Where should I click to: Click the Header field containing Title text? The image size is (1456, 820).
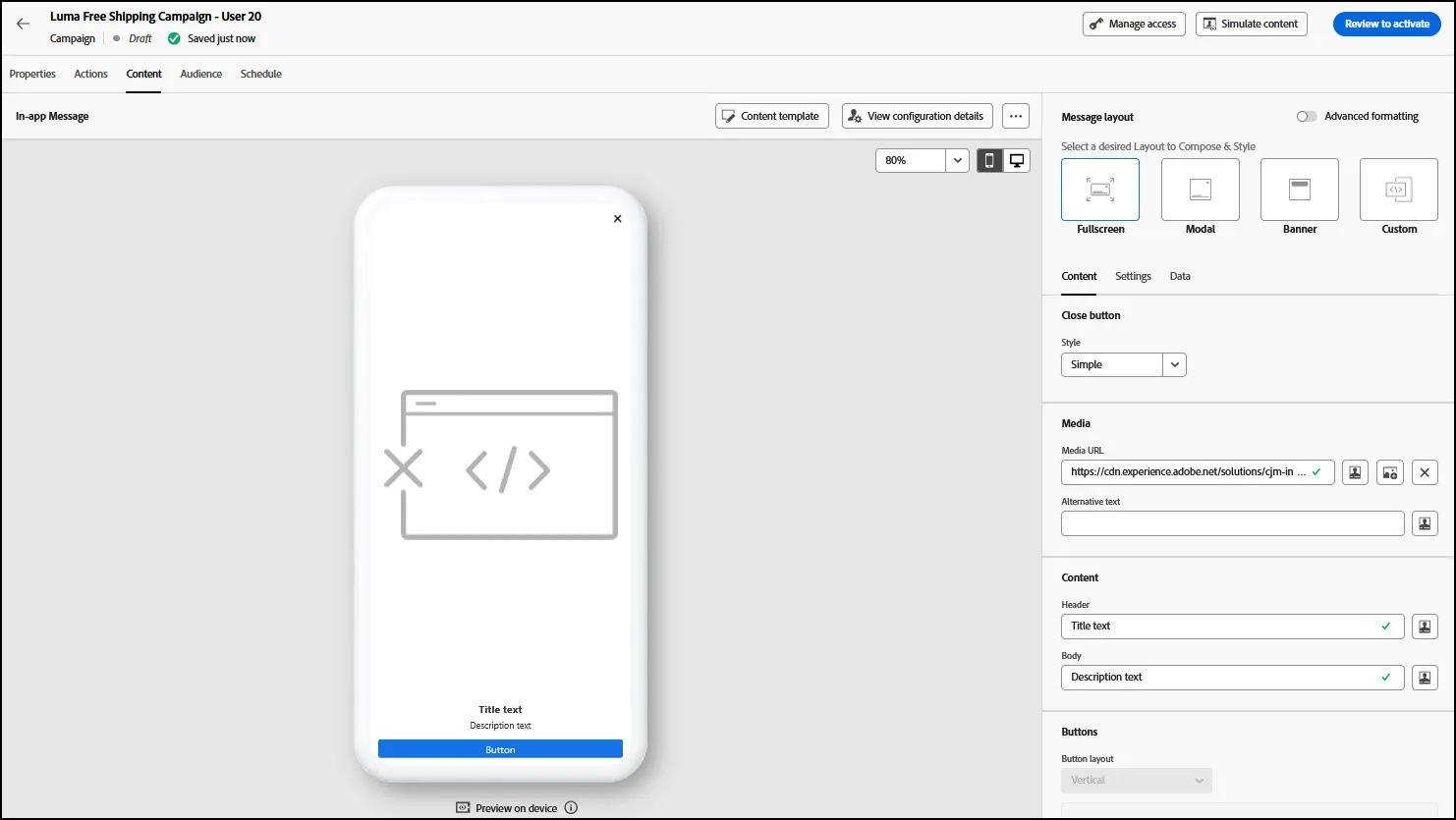tap(1233, 626)
